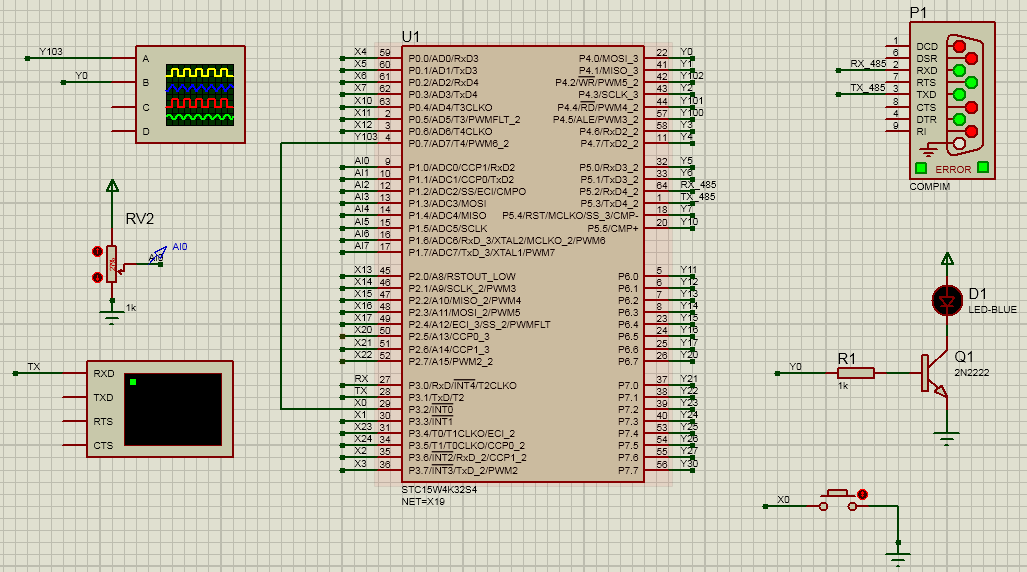Click the ERROR label on COMPIM
The width and height of the screenshot is (1027, 572).
coord(953,169)
